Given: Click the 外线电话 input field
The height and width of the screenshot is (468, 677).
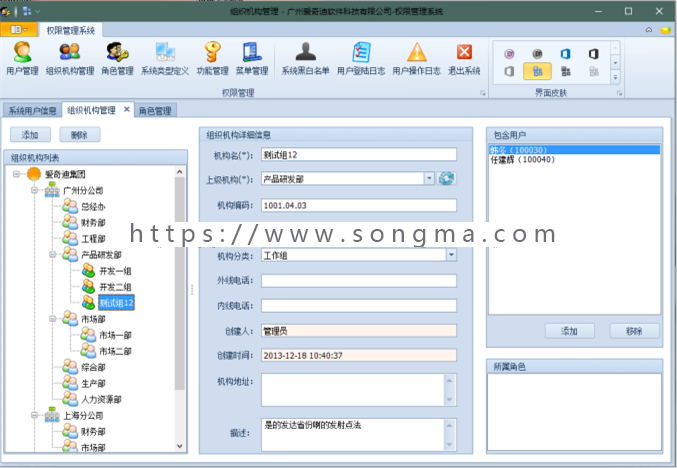Looking at the screenshot, I should 359,281.
